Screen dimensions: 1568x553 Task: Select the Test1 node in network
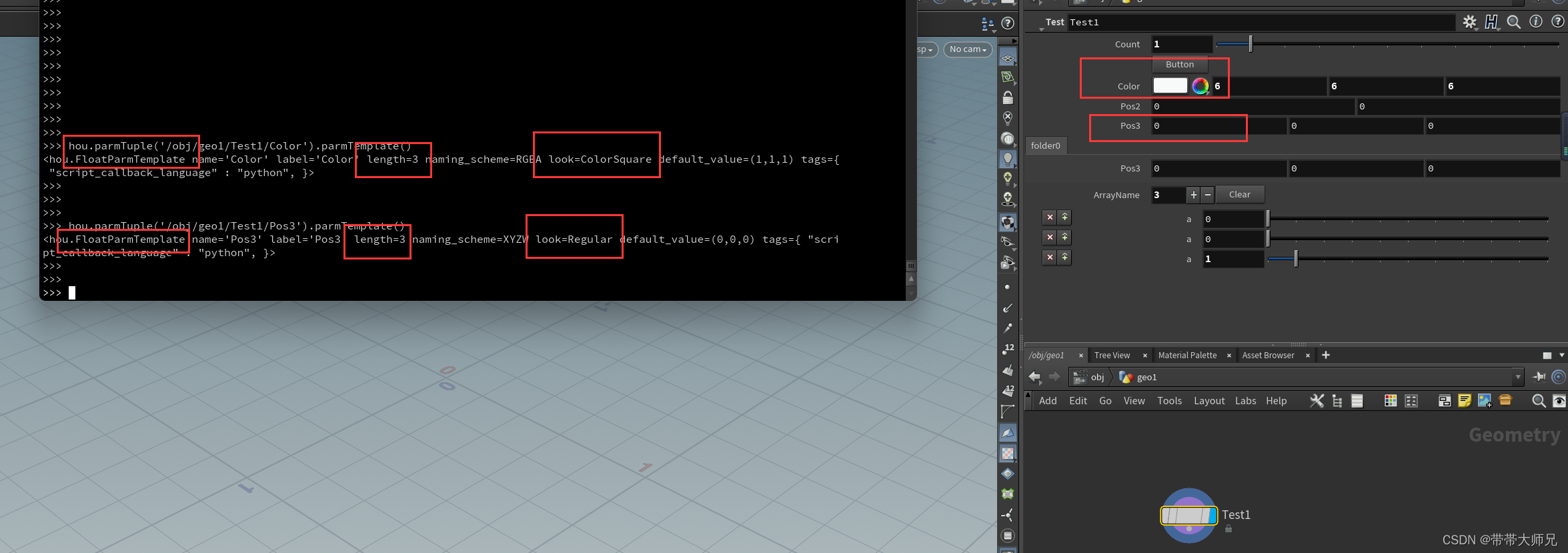[1189, 515]
